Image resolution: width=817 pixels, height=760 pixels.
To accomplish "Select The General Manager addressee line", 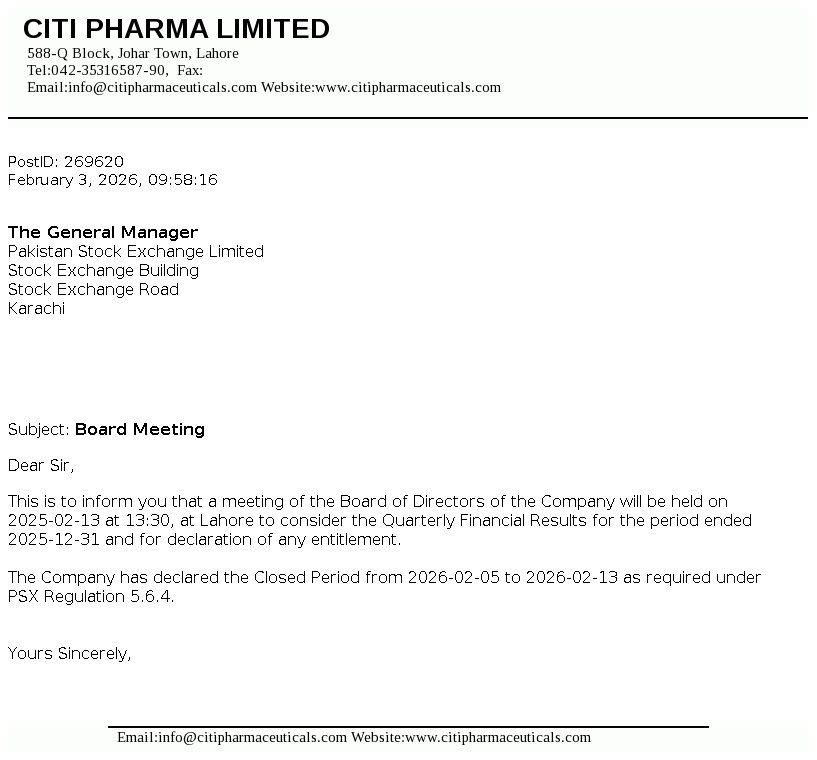I will [x=103, y=232].
